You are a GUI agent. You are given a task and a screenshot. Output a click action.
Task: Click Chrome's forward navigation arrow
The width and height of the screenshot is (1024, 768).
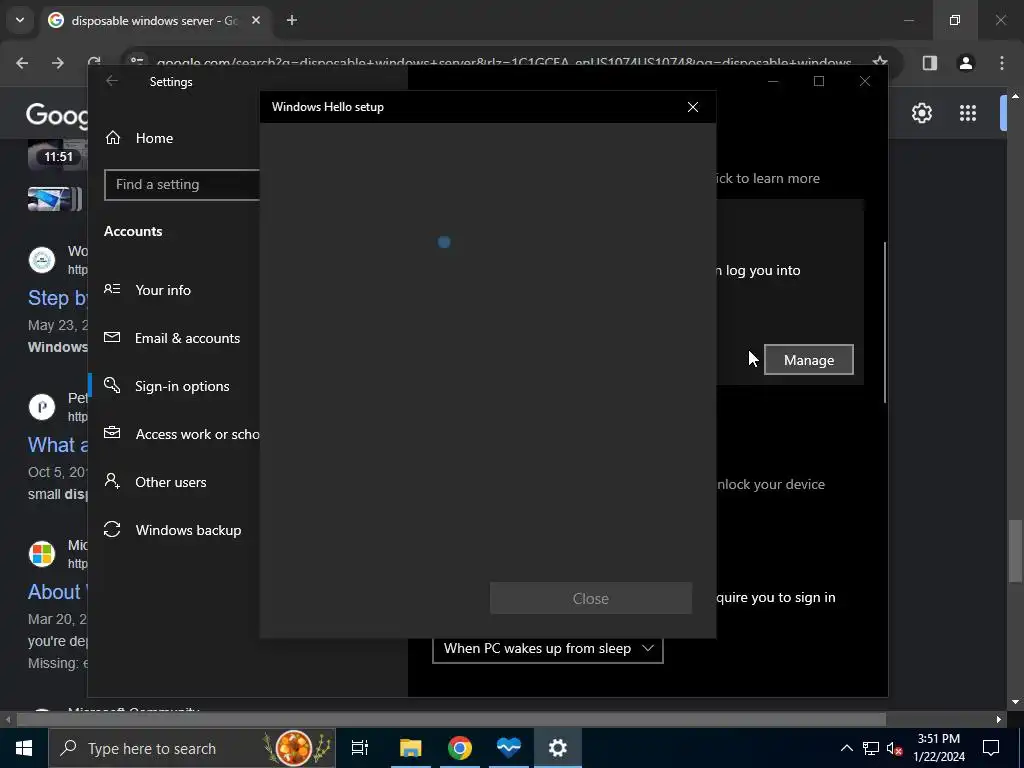pyautogui.click(x=58, y=63)
